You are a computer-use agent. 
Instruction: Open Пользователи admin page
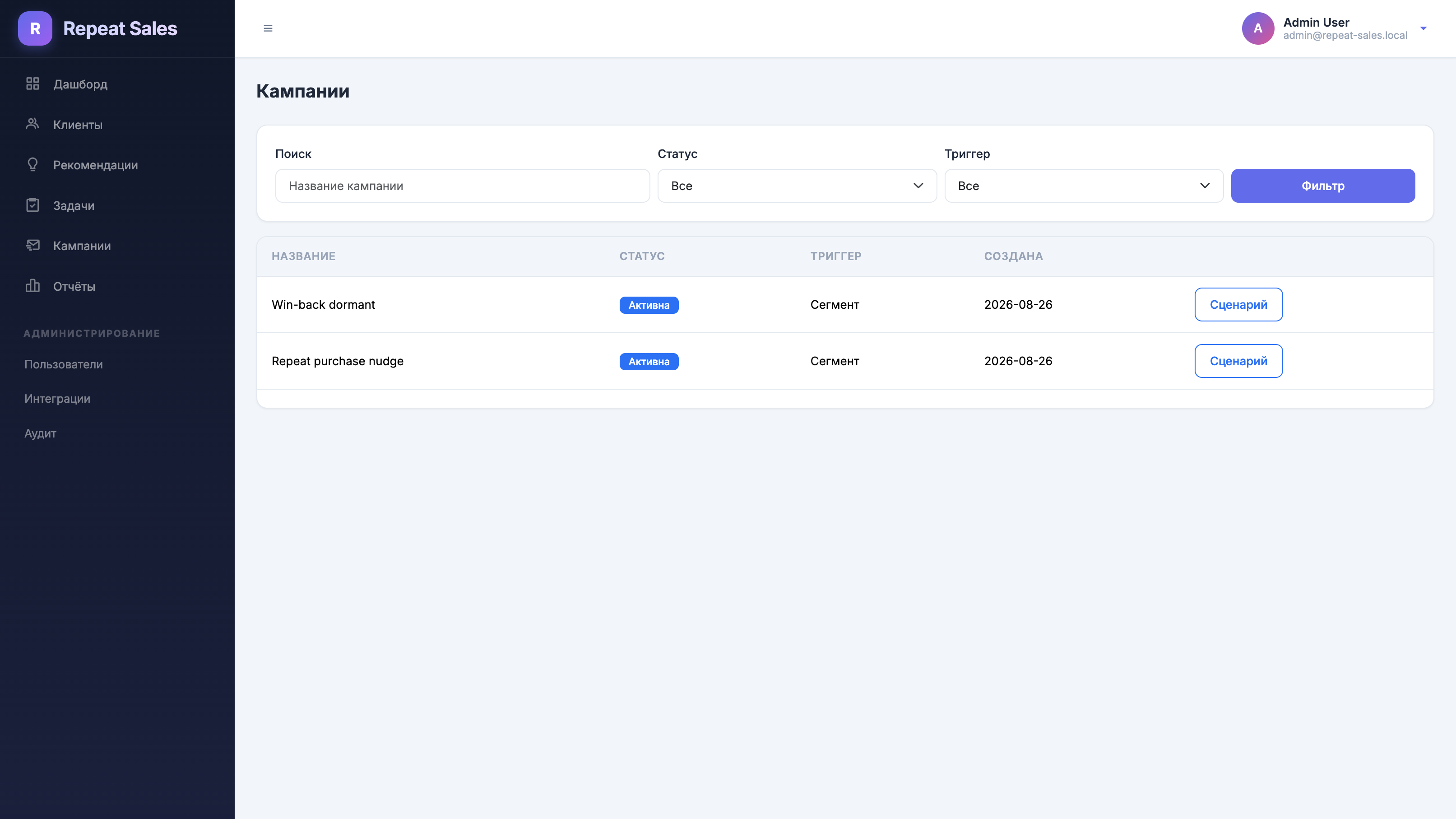pyautogui.click(x=64, y=364)
